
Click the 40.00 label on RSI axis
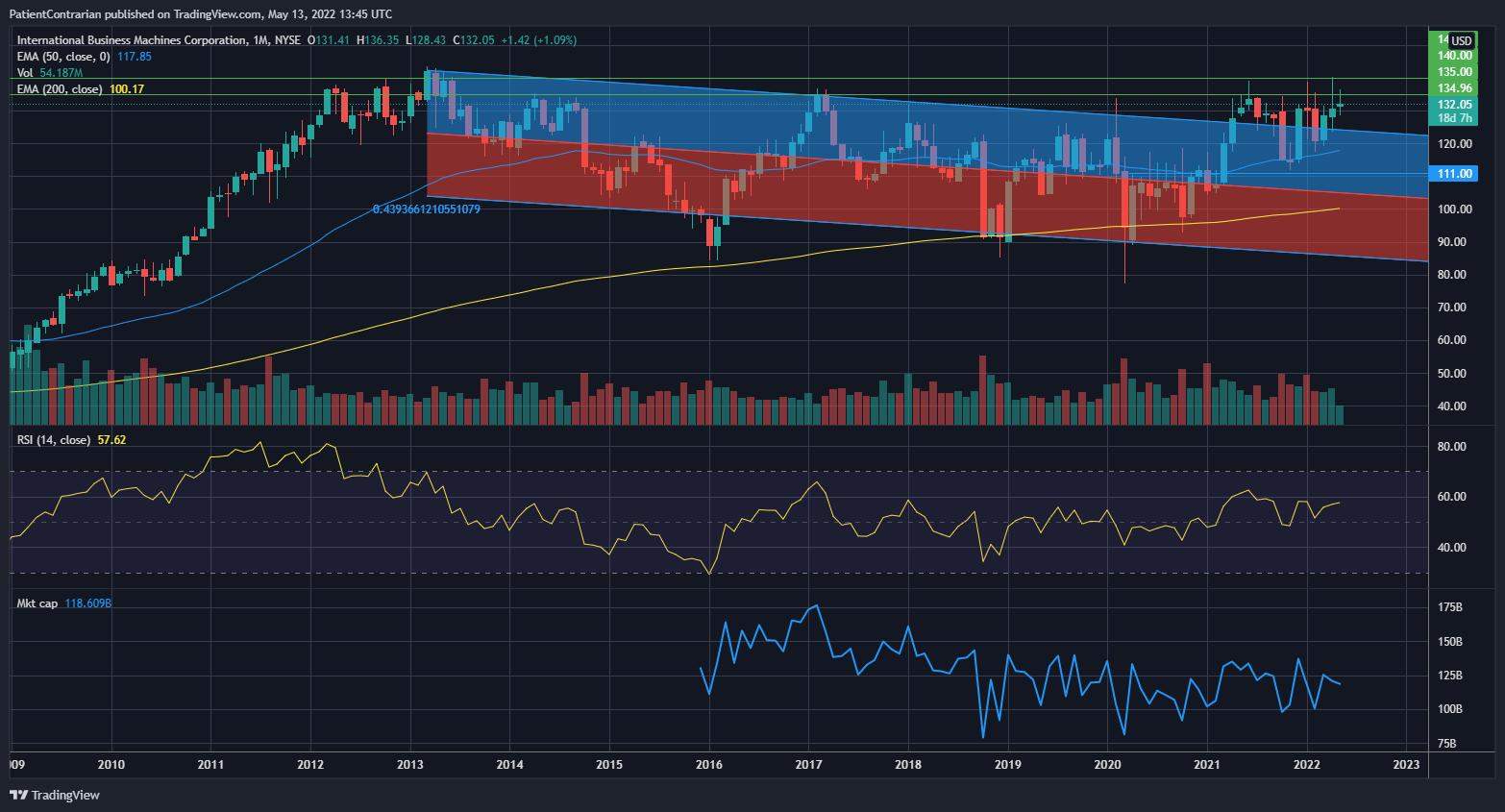coord(1452,548)
